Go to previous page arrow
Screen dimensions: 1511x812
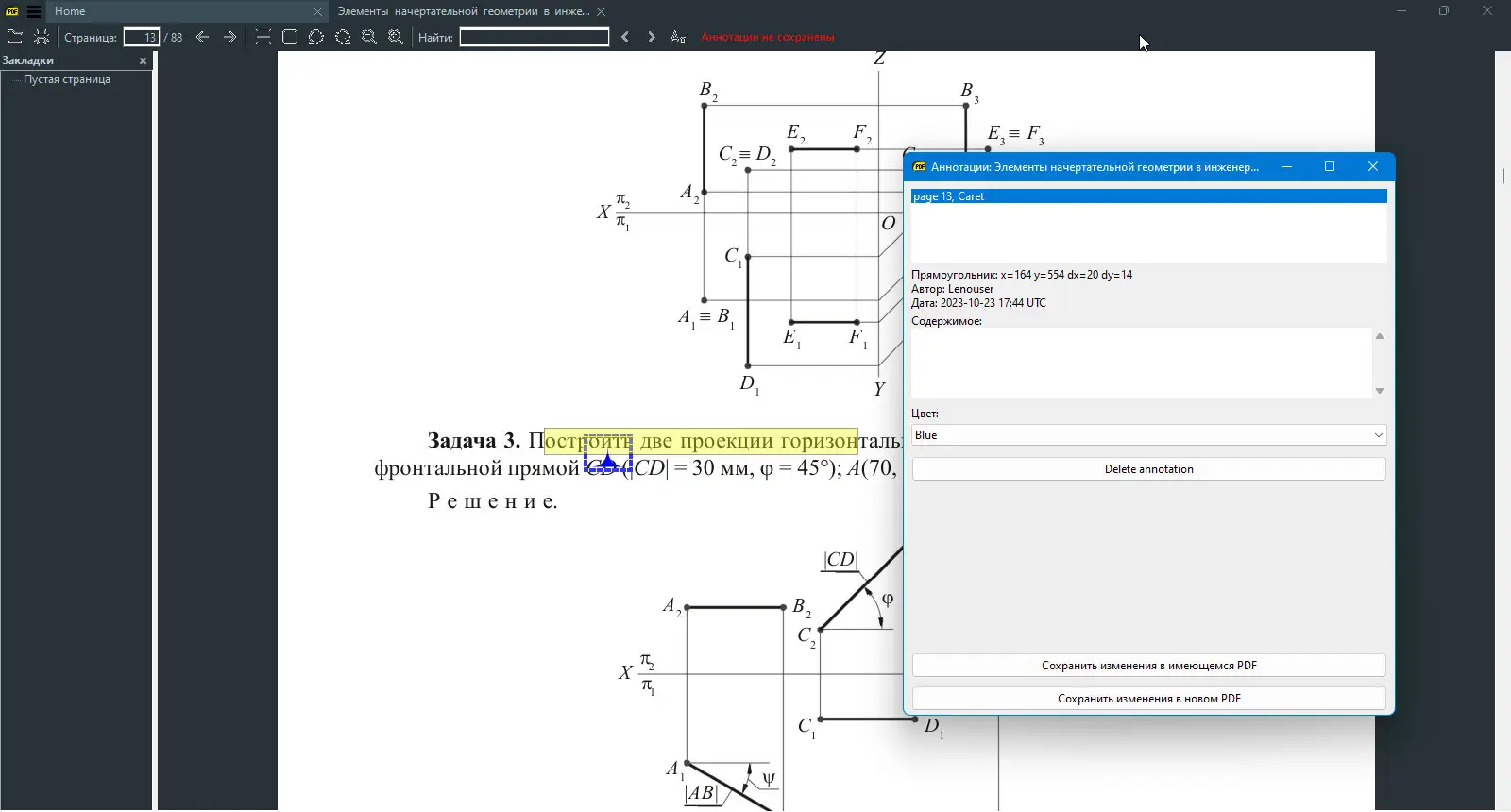202,38
